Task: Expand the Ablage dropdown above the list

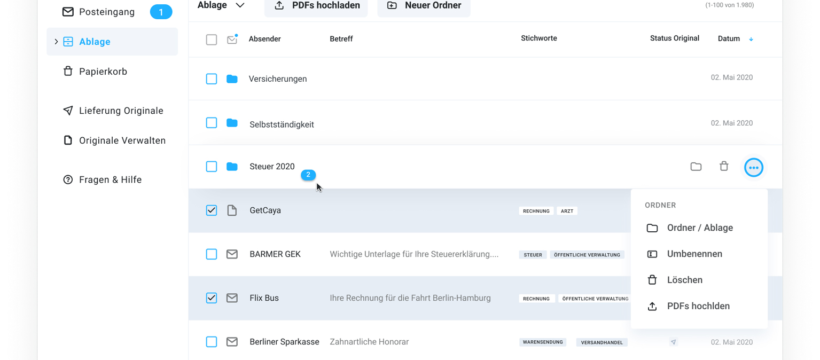Action: tap(221, 5)
